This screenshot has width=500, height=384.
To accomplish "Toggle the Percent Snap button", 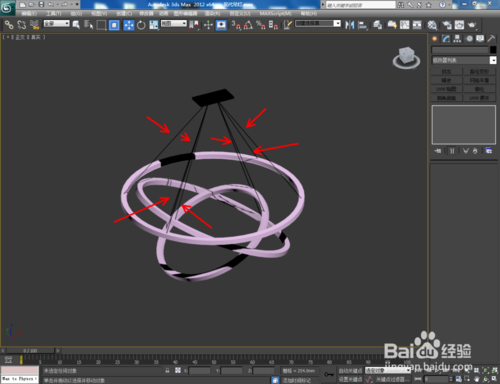I will click(261, 25).
